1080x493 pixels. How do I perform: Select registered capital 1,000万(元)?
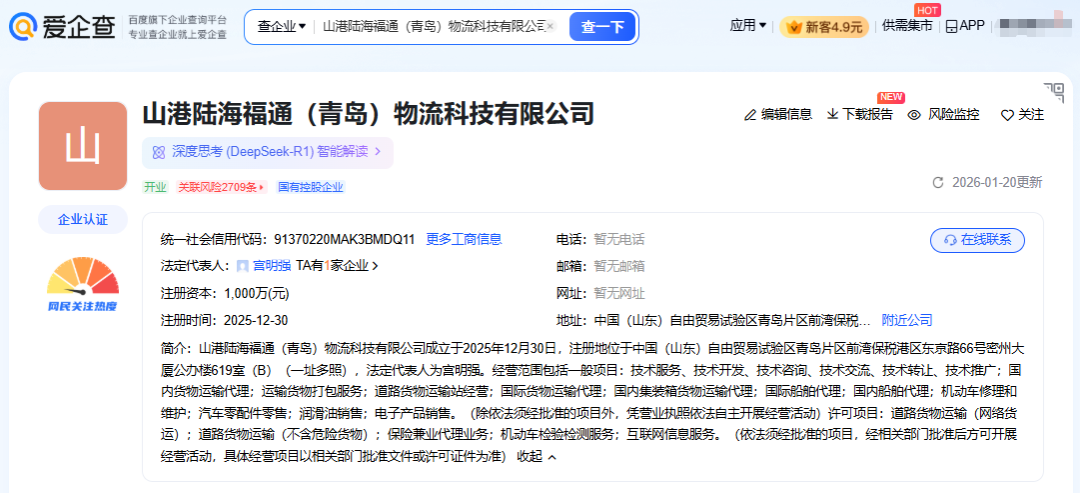[x=257, y=293]
